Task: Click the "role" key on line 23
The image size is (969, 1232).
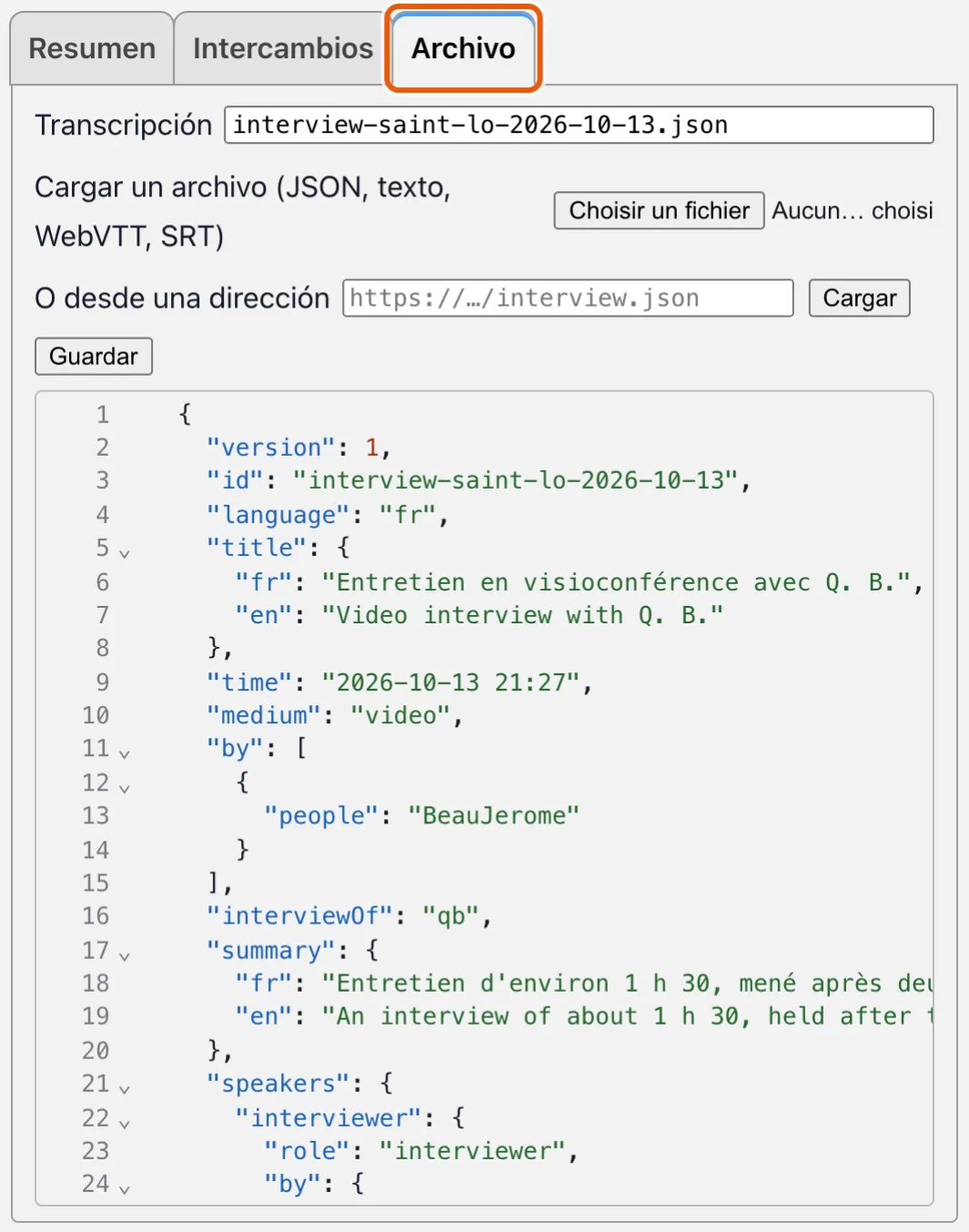Action: click(x=308, y=1151)
